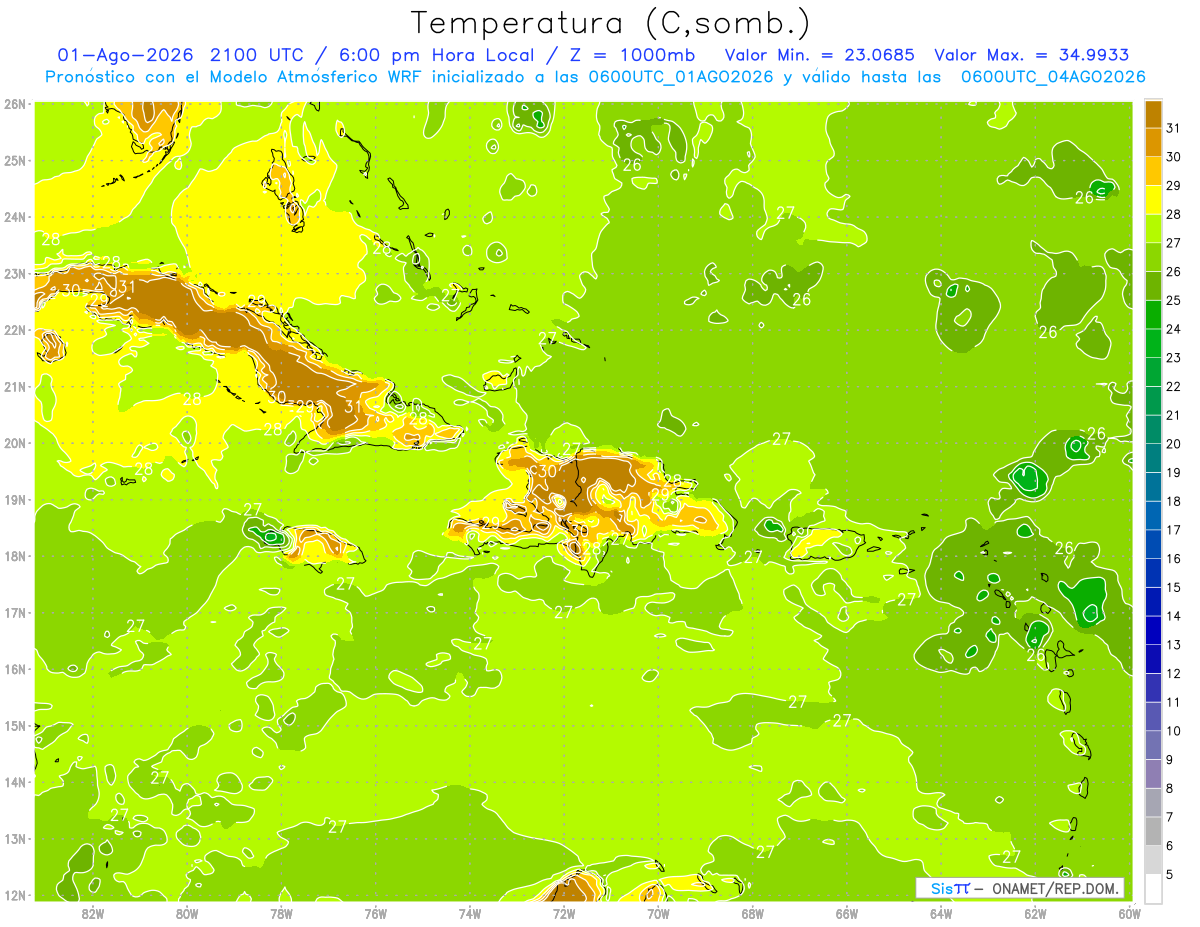1200x927 pixels.
Task: Click color scale label '24'
Action: (1173, 329)
